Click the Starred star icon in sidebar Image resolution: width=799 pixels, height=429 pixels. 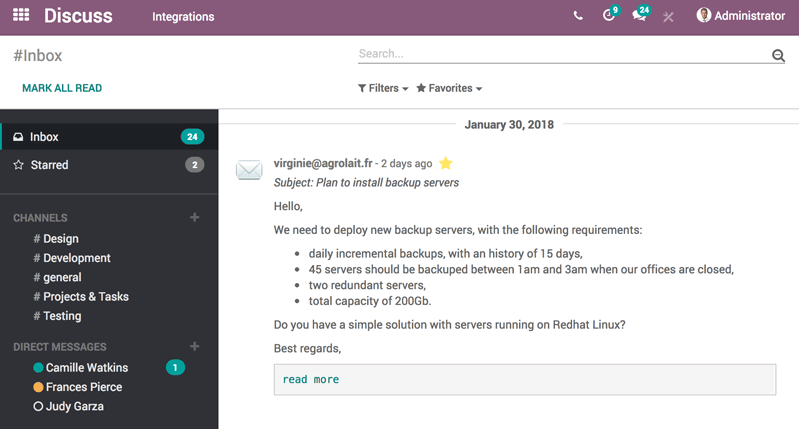(x=18, y=165)
